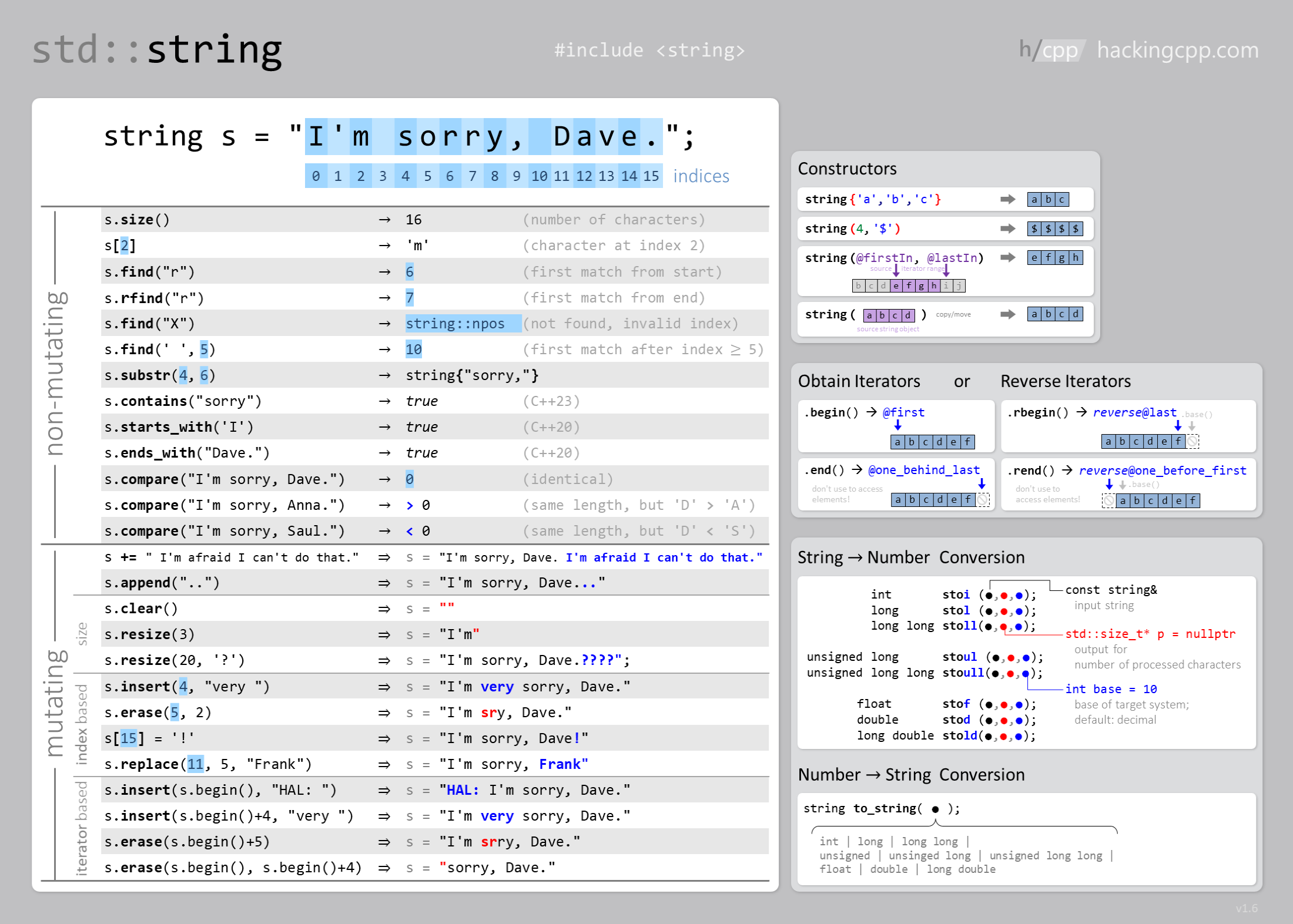Toggle the highlighted index 2 cell
Screen dimensions: 1293x924
pyautogui.click(x=125, y=245)
